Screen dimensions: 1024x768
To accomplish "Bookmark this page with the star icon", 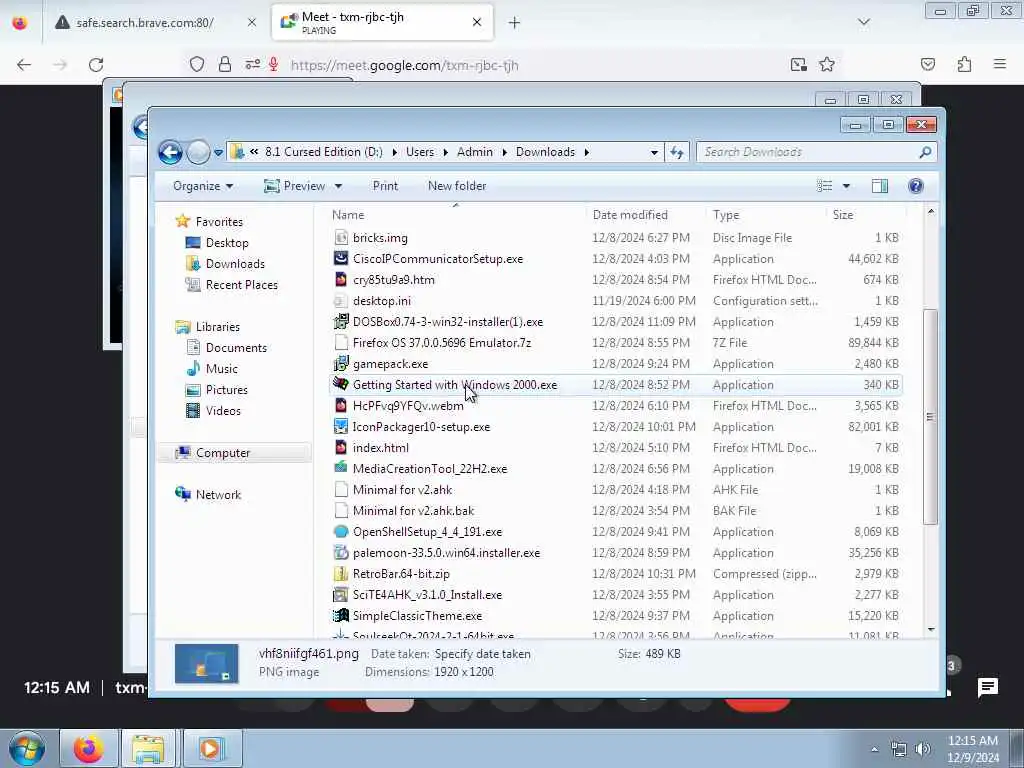I will point(827,65).
